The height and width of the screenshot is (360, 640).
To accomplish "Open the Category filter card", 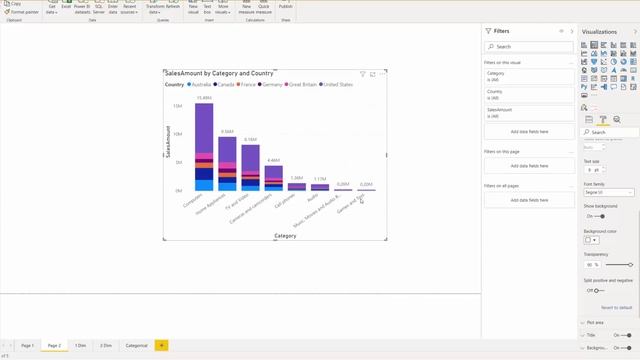I will point(529,76).
